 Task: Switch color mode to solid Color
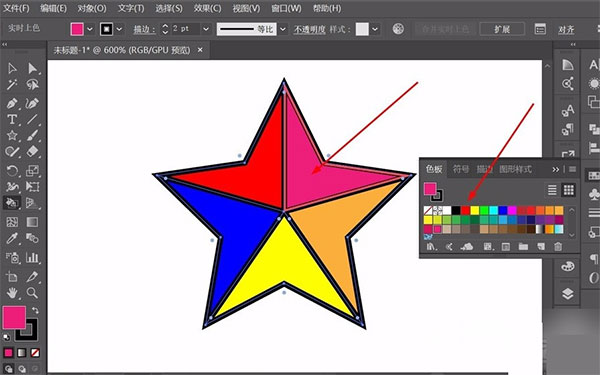[8, 352]
